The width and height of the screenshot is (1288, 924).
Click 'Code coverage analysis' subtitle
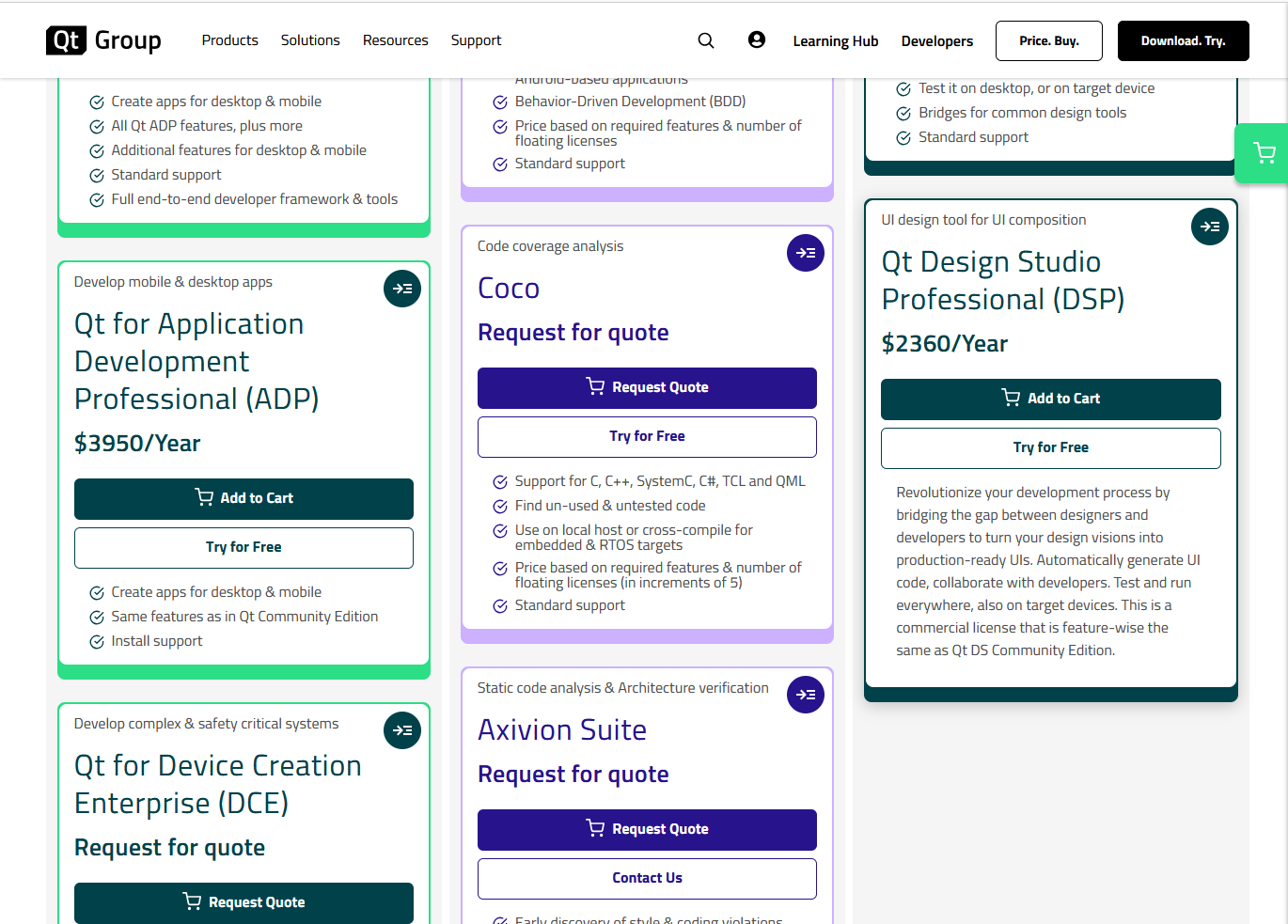pos(550,246)
